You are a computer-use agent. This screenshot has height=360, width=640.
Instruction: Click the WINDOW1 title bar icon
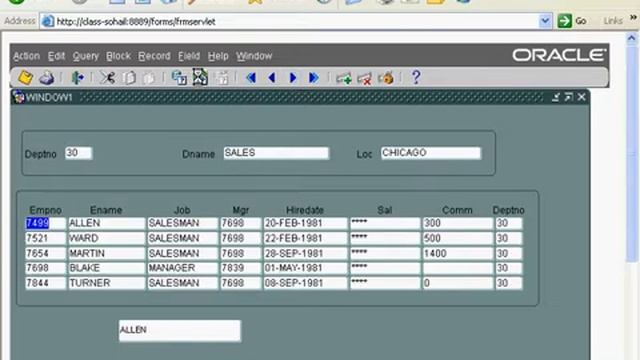[x=18, y=97]
